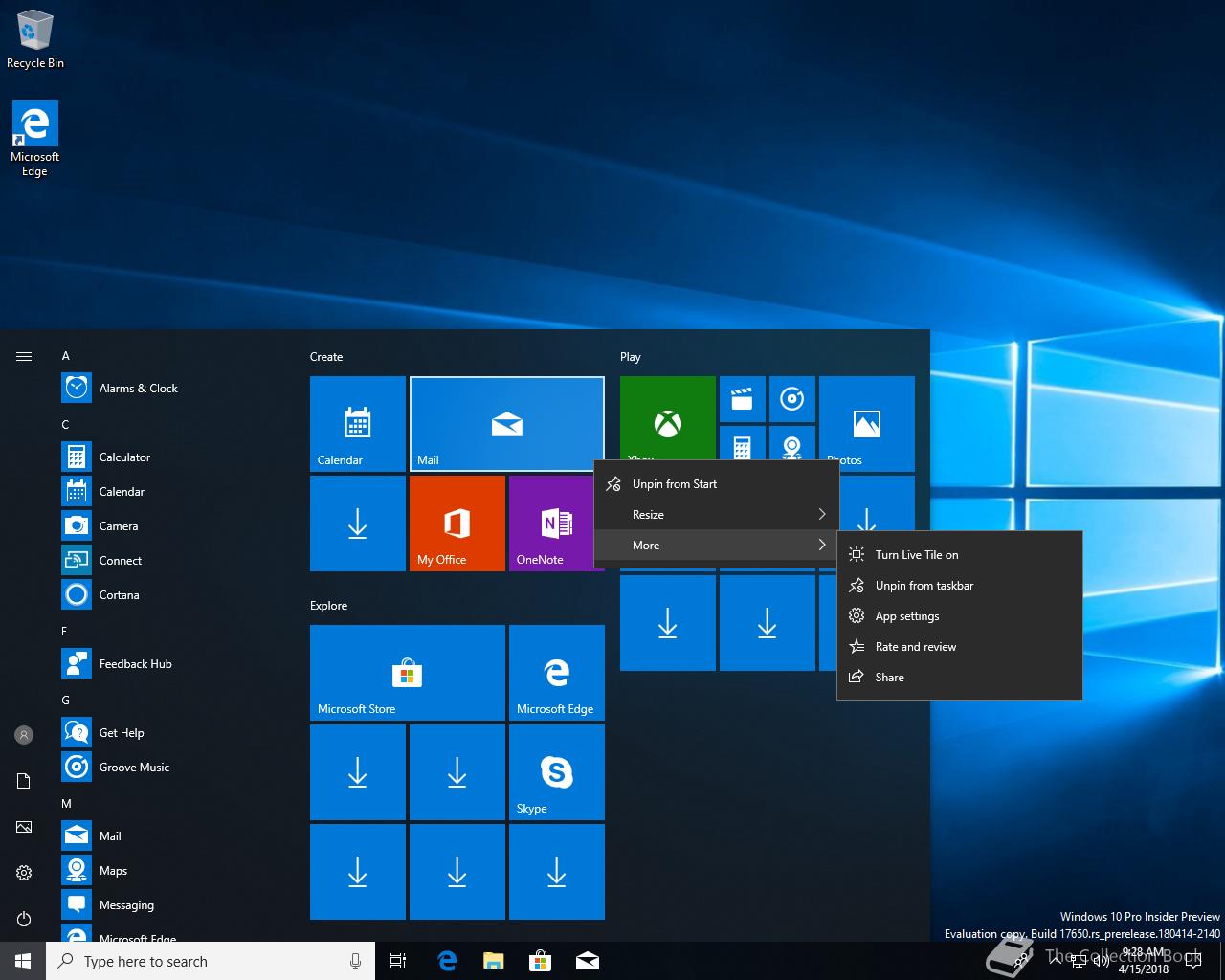Screen dimensions: 1225x980
Task: Click the user account icon in Start
Action: point(24,735)
